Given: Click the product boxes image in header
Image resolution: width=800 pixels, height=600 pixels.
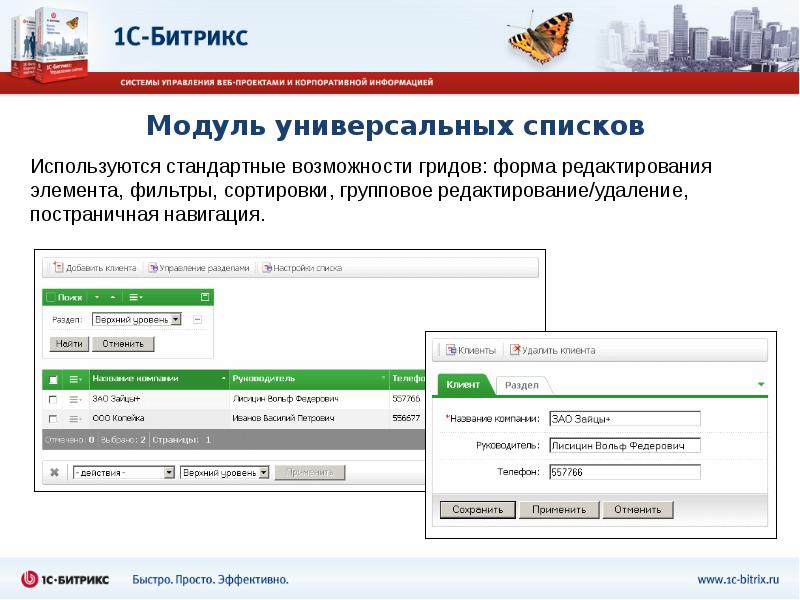Looking at the screenshot, I should point(49,45).
